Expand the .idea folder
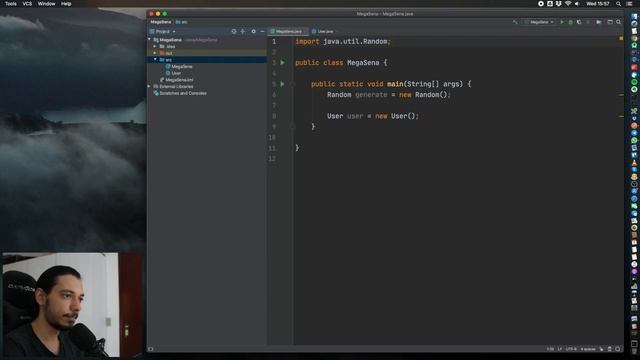This screenshot has width=640, height=360. coord(155,47)
